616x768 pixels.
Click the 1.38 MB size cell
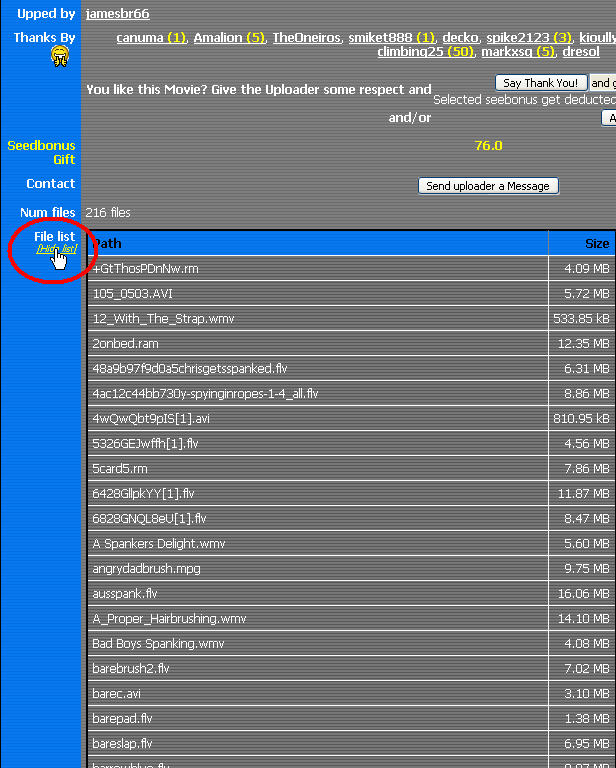tap(582, 718)
